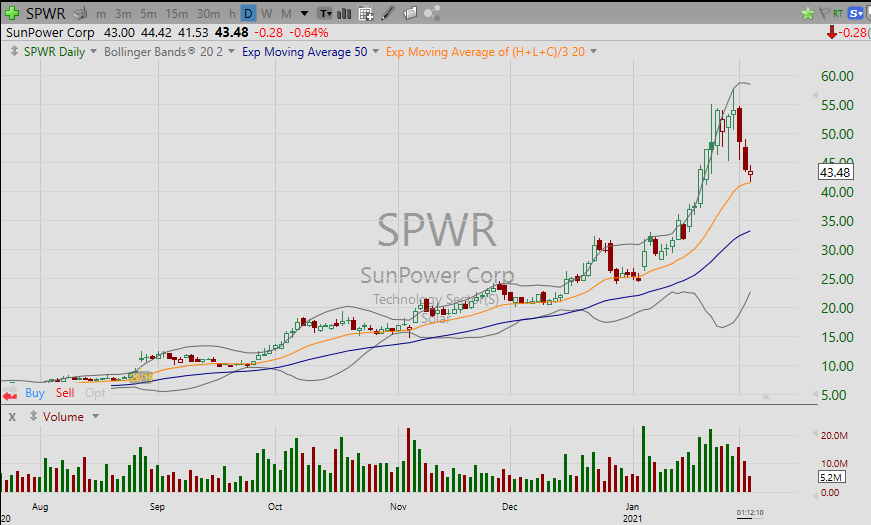Select the 15m timeframe

pos(176,14)
